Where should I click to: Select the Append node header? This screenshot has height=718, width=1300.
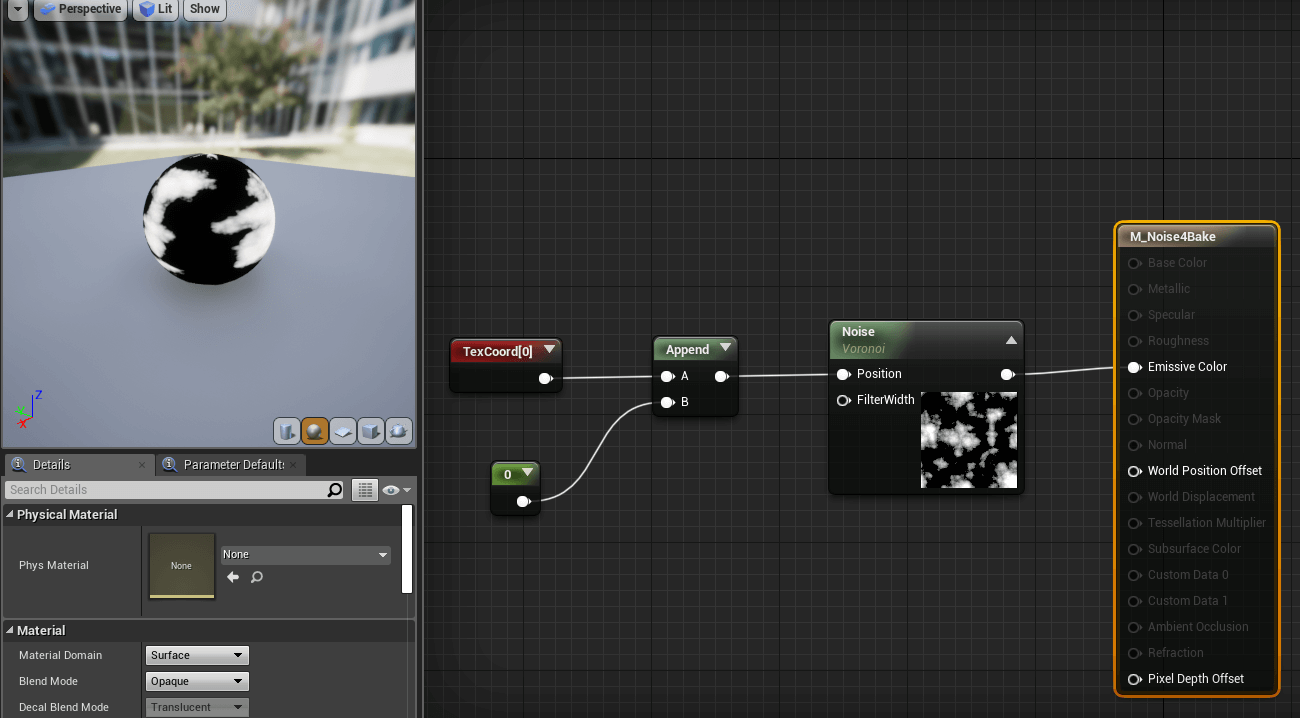pos(695,349)
